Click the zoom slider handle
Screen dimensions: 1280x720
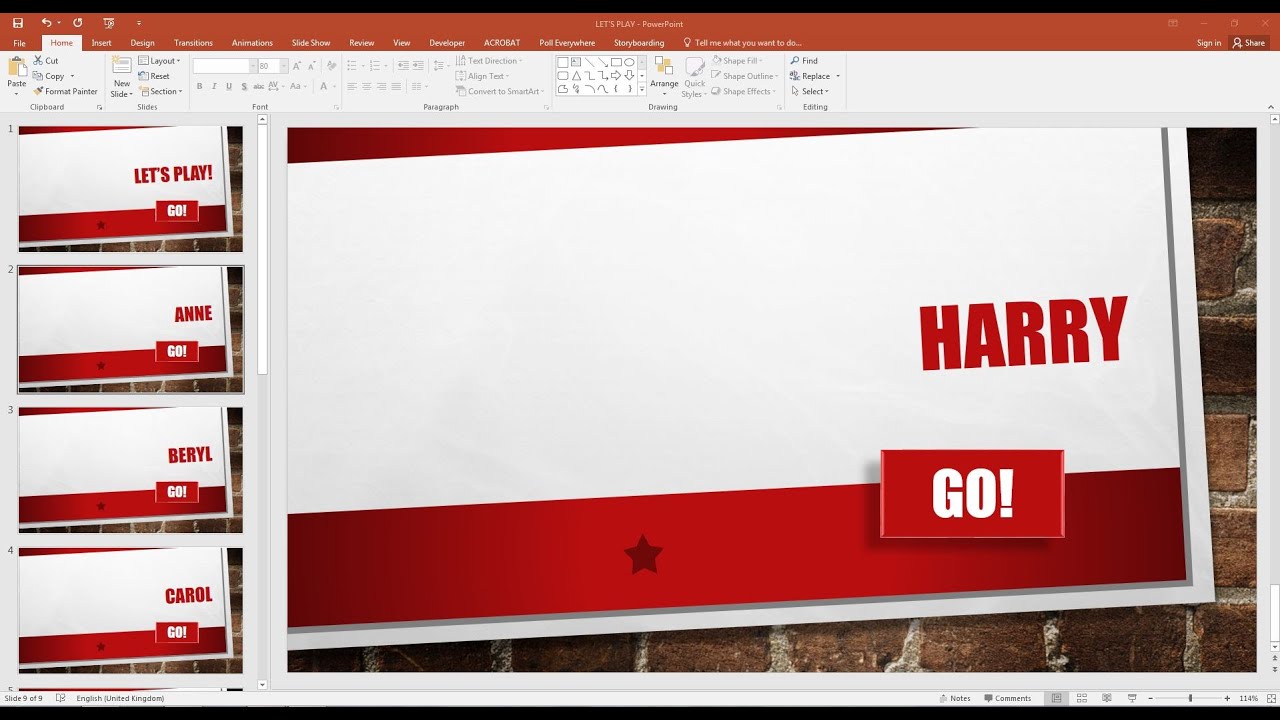click(1190, 698)
